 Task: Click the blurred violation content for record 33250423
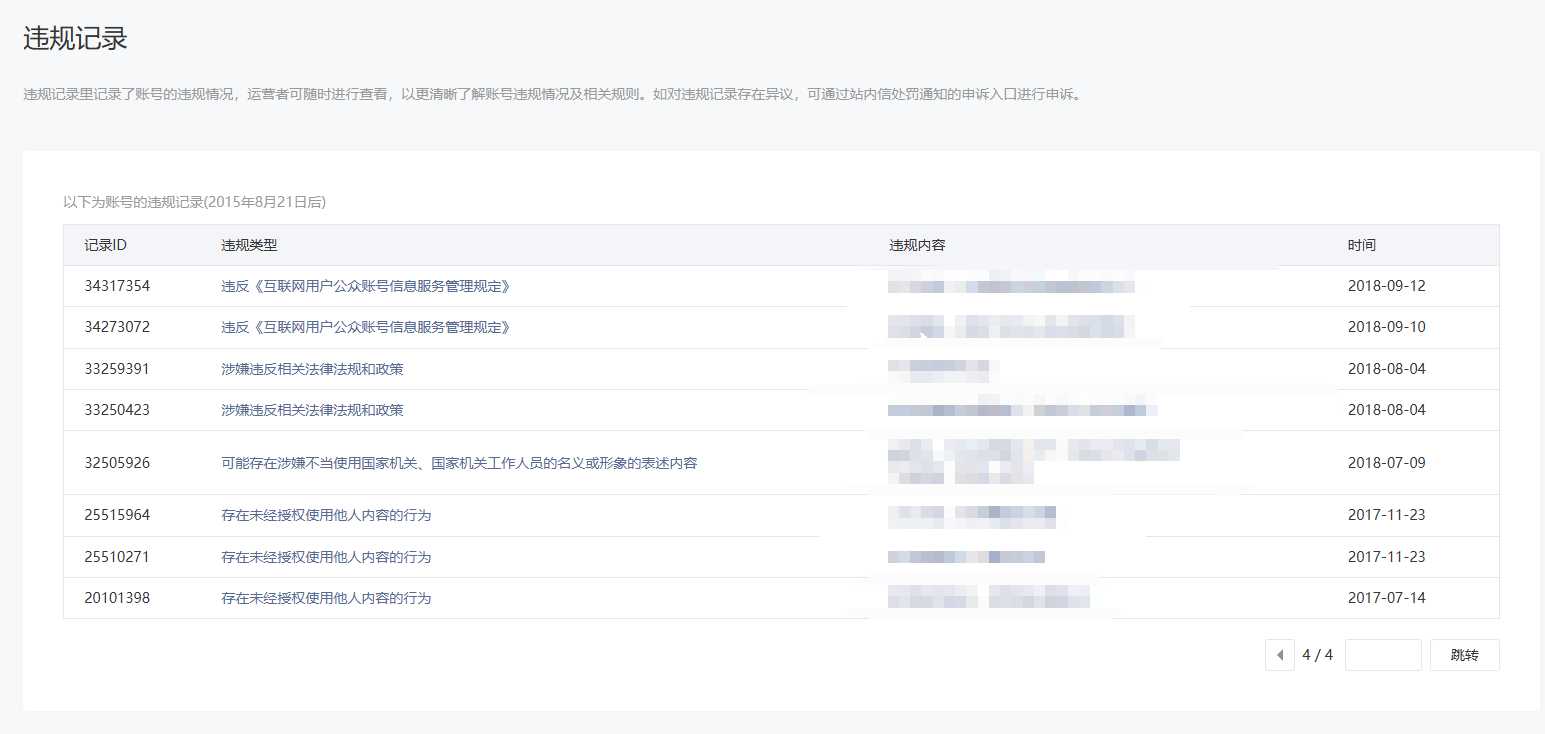[1022, 410]
